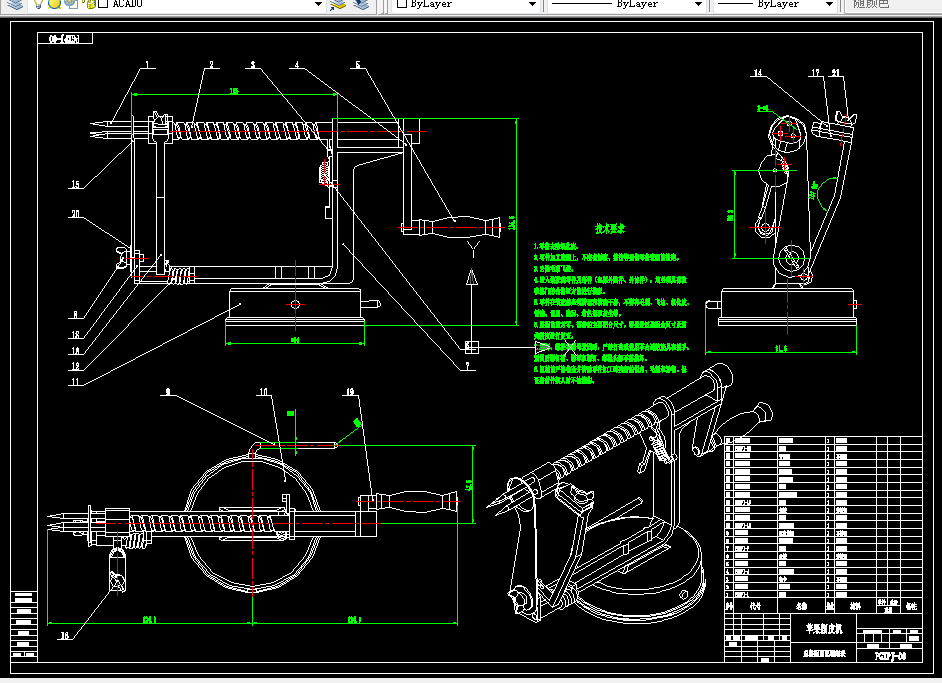Click the 代号 column header in parts list
The image size is (942, 683).
coord(755,606)
